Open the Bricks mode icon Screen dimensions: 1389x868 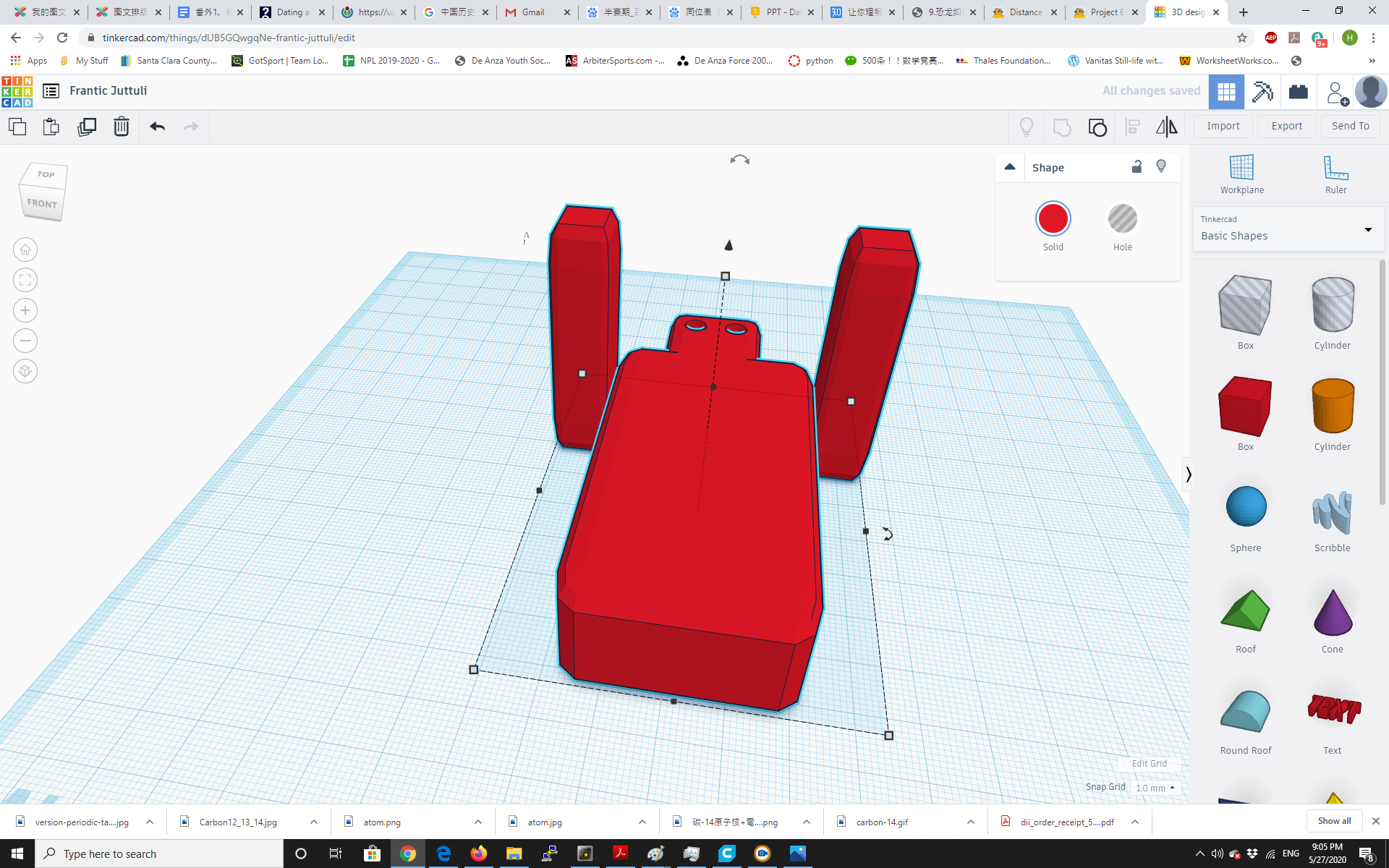(1299, 92)
